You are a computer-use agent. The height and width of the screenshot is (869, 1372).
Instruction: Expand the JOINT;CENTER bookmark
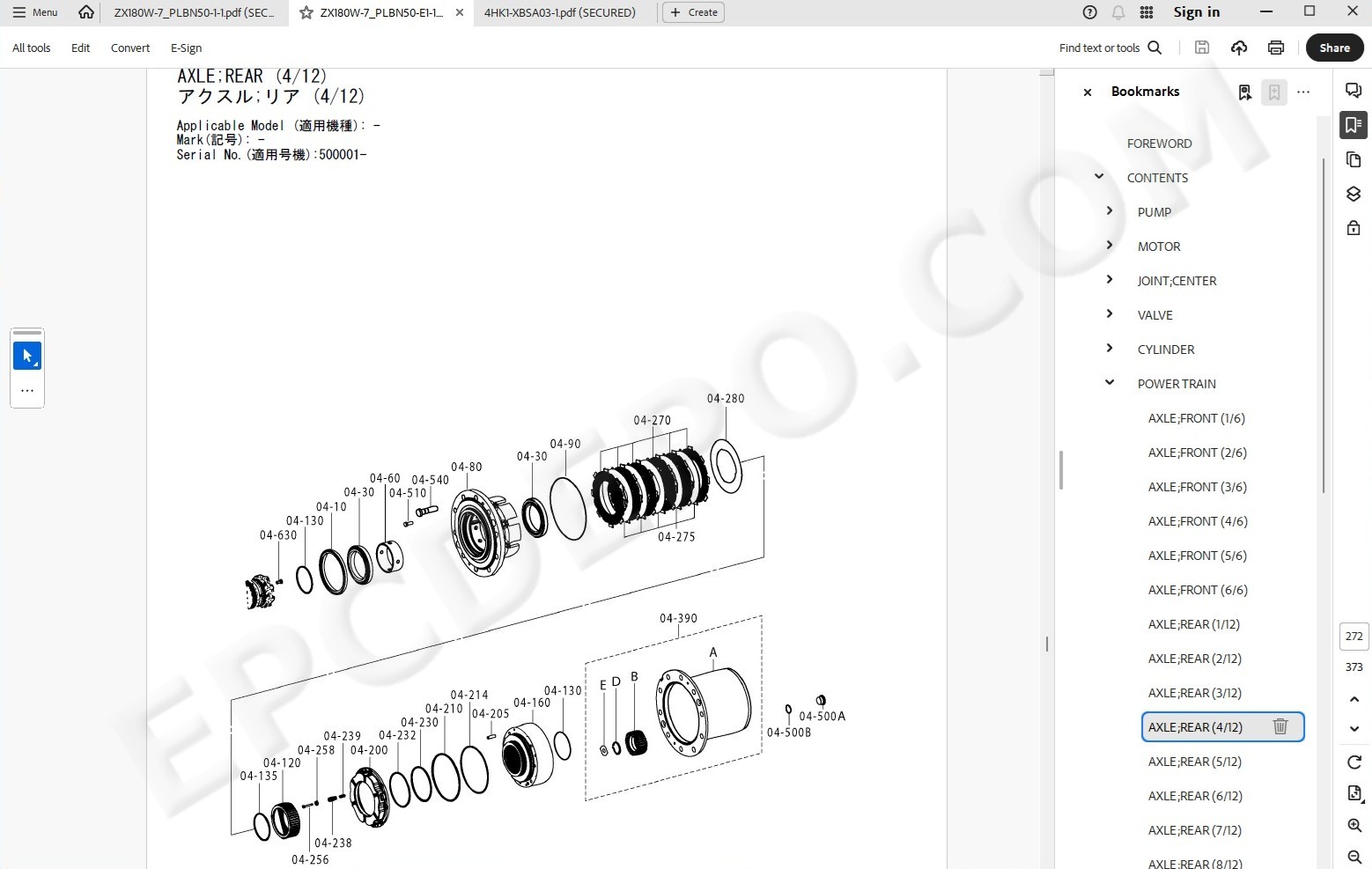(1110, 280)
